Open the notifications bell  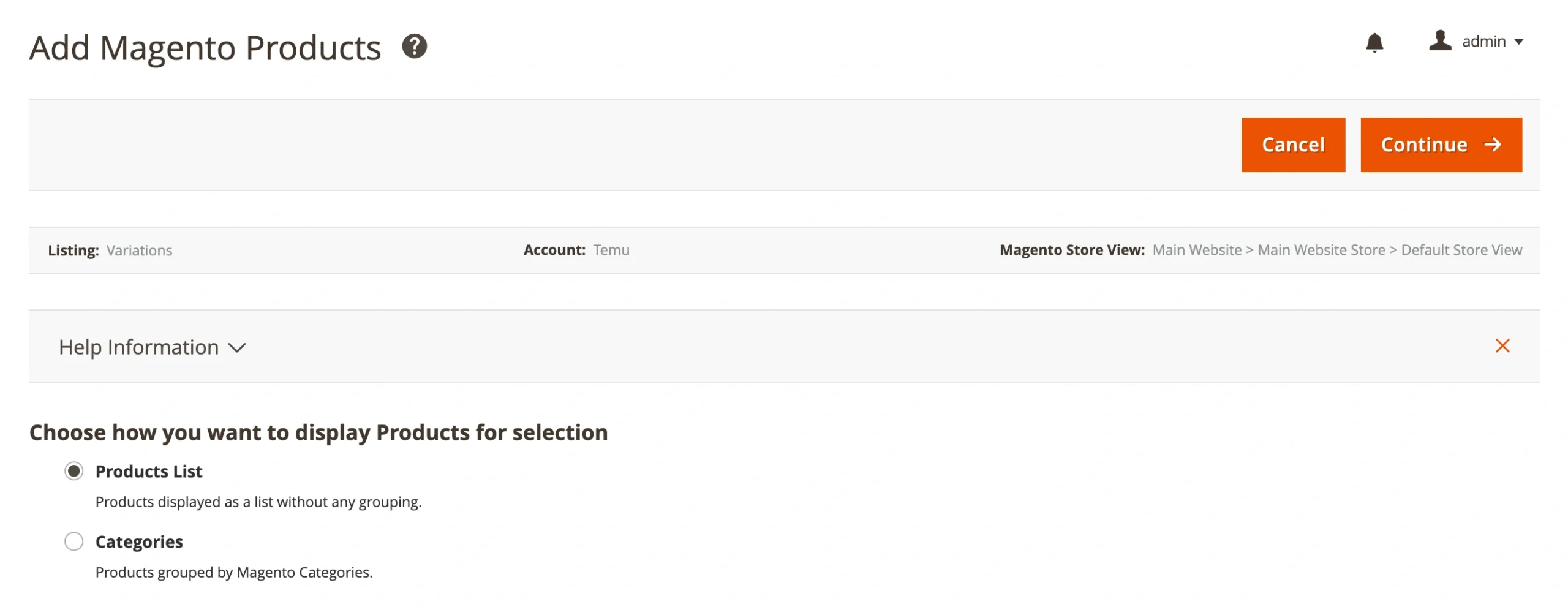click(x=1374, y=42)
